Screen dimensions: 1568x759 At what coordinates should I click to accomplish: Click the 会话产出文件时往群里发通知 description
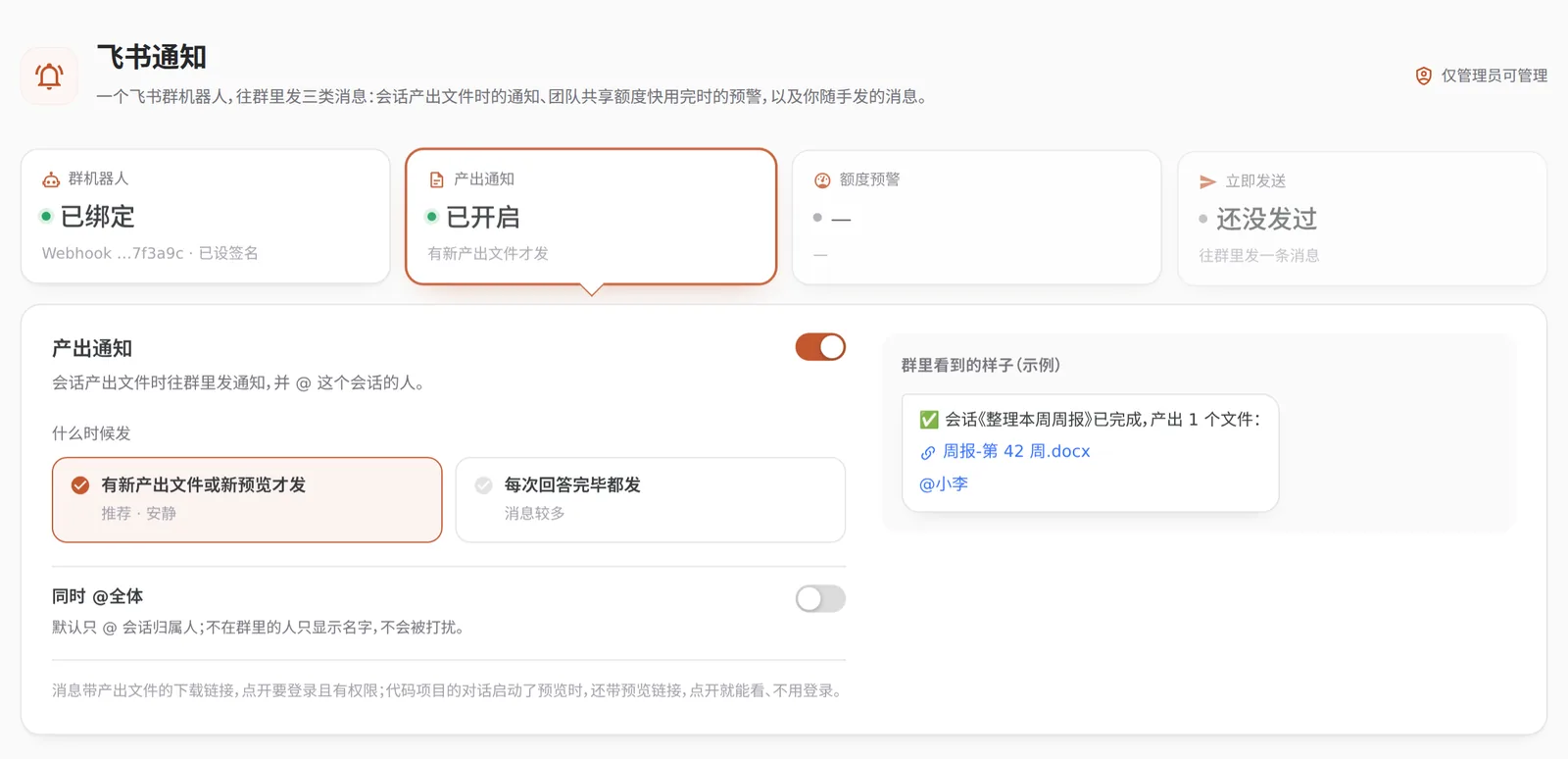[x=240, y=382]
